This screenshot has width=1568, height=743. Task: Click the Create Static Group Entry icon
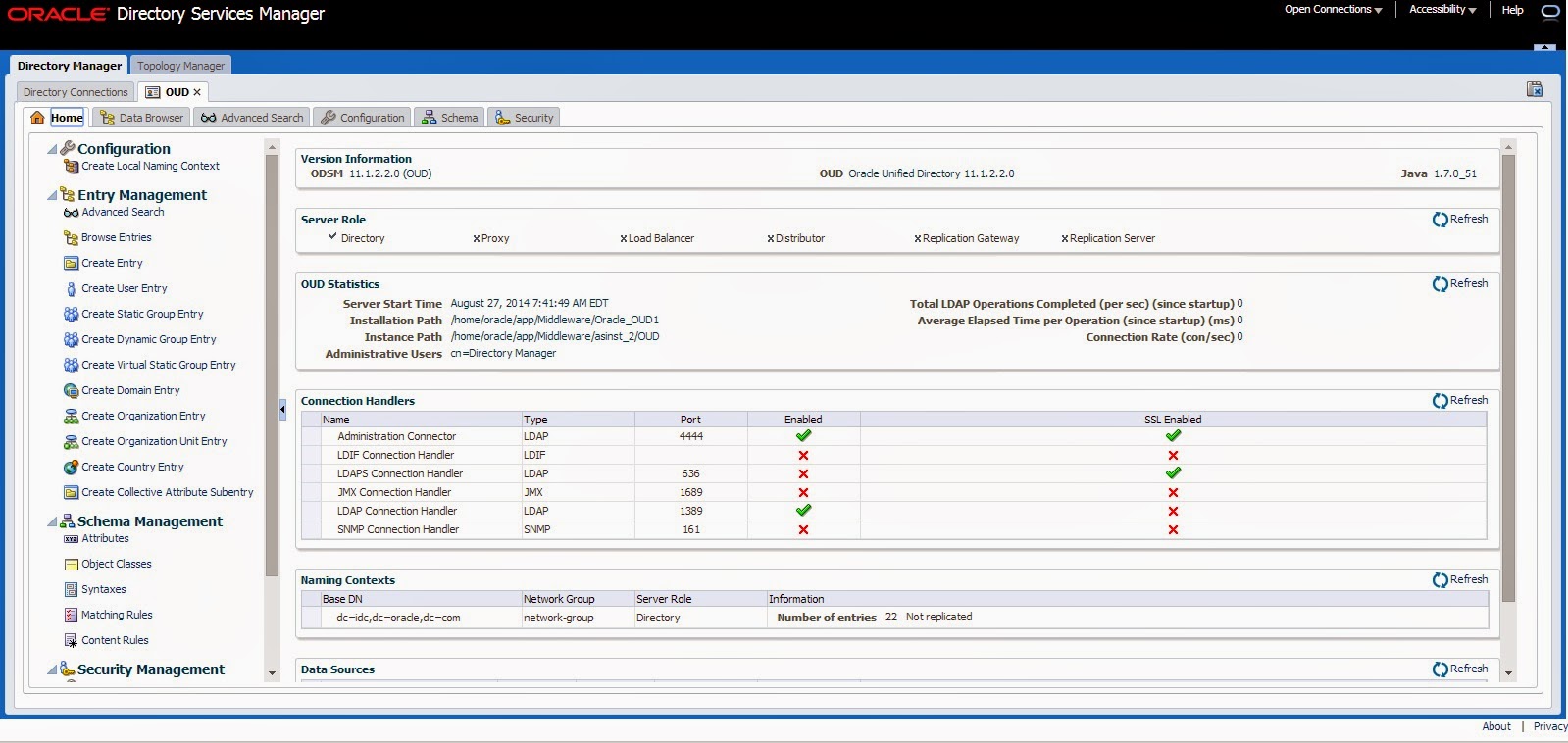(71, 315)
